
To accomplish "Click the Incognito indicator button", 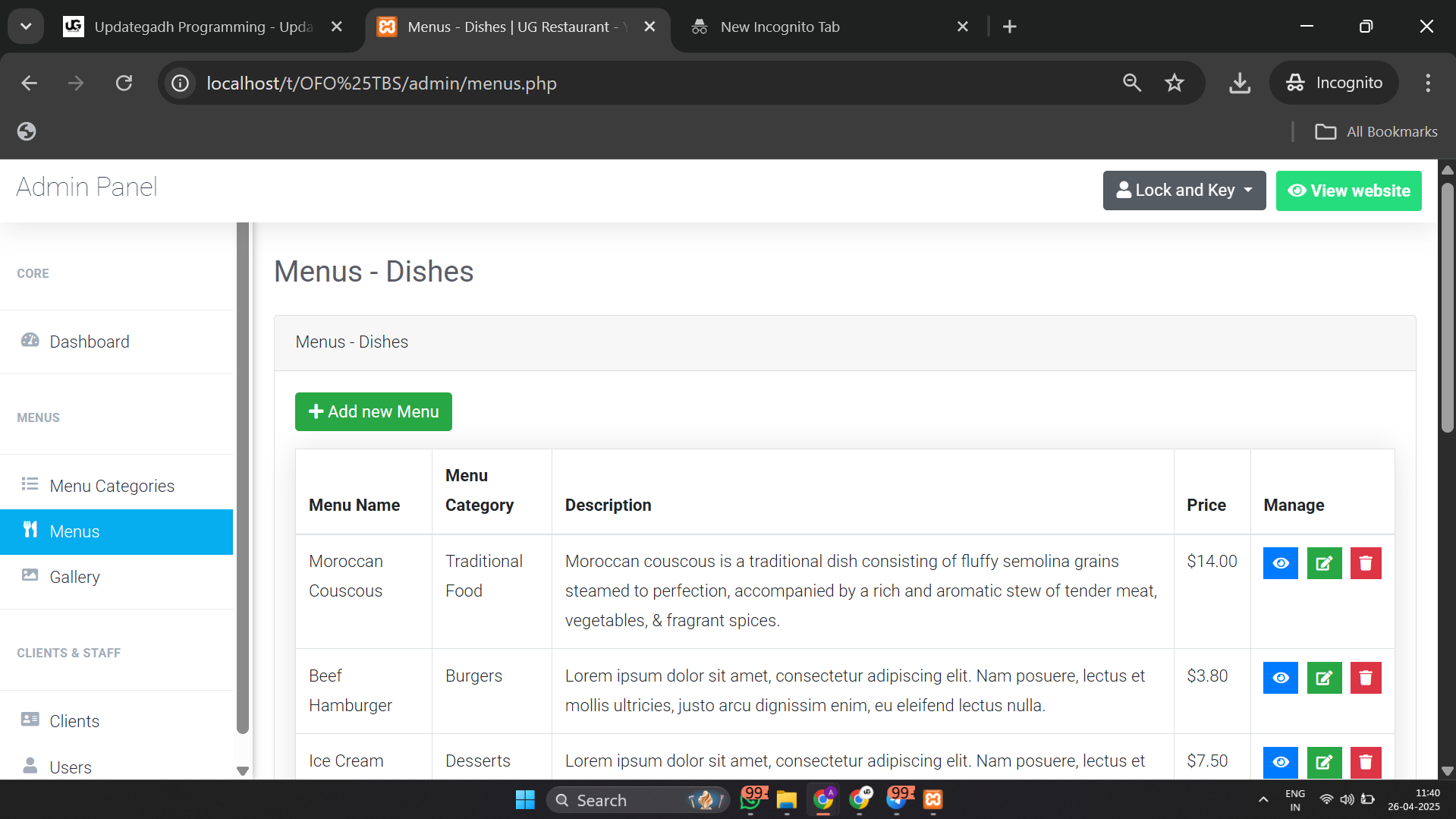I will [x=1335, y=83].
